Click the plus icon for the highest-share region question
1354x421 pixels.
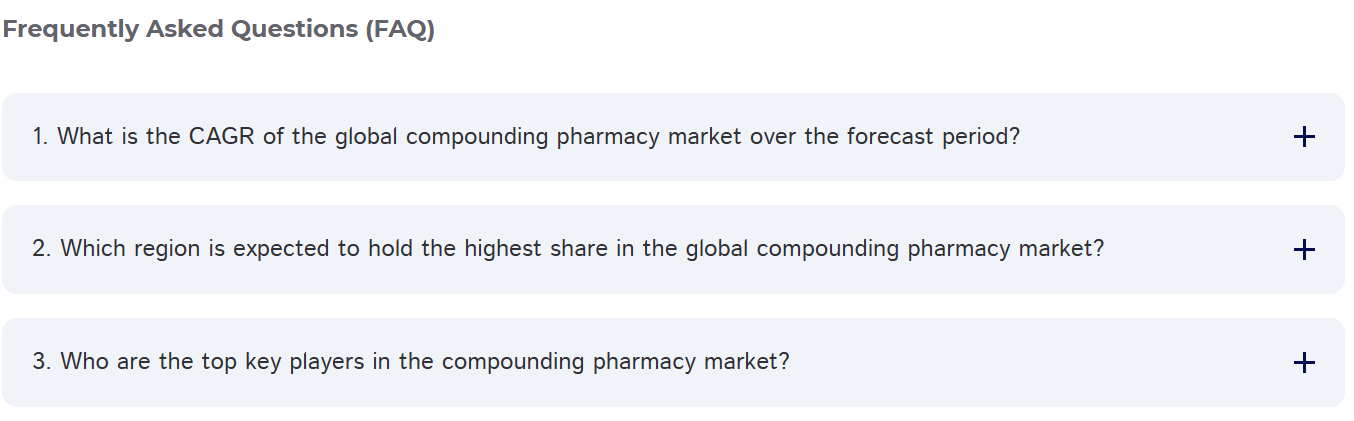(x=1303, y=250)
